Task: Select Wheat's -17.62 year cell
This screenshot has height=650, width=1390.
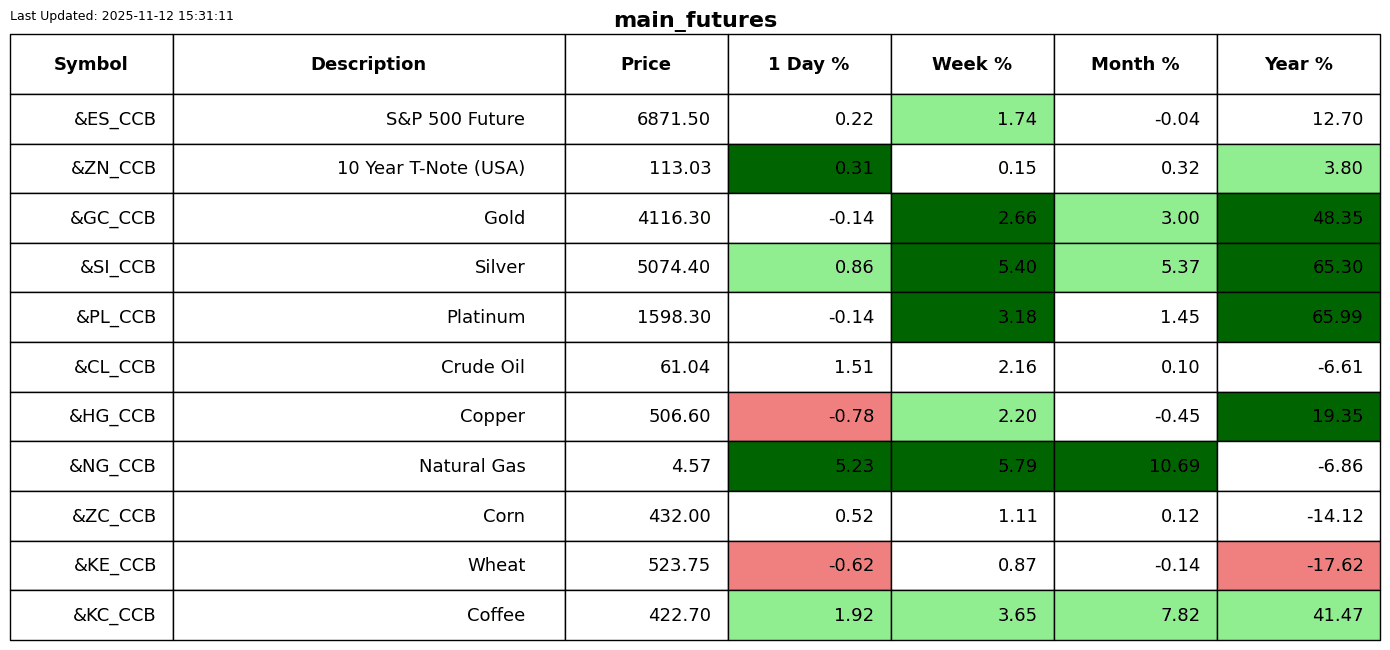Action: (1298, 565)
